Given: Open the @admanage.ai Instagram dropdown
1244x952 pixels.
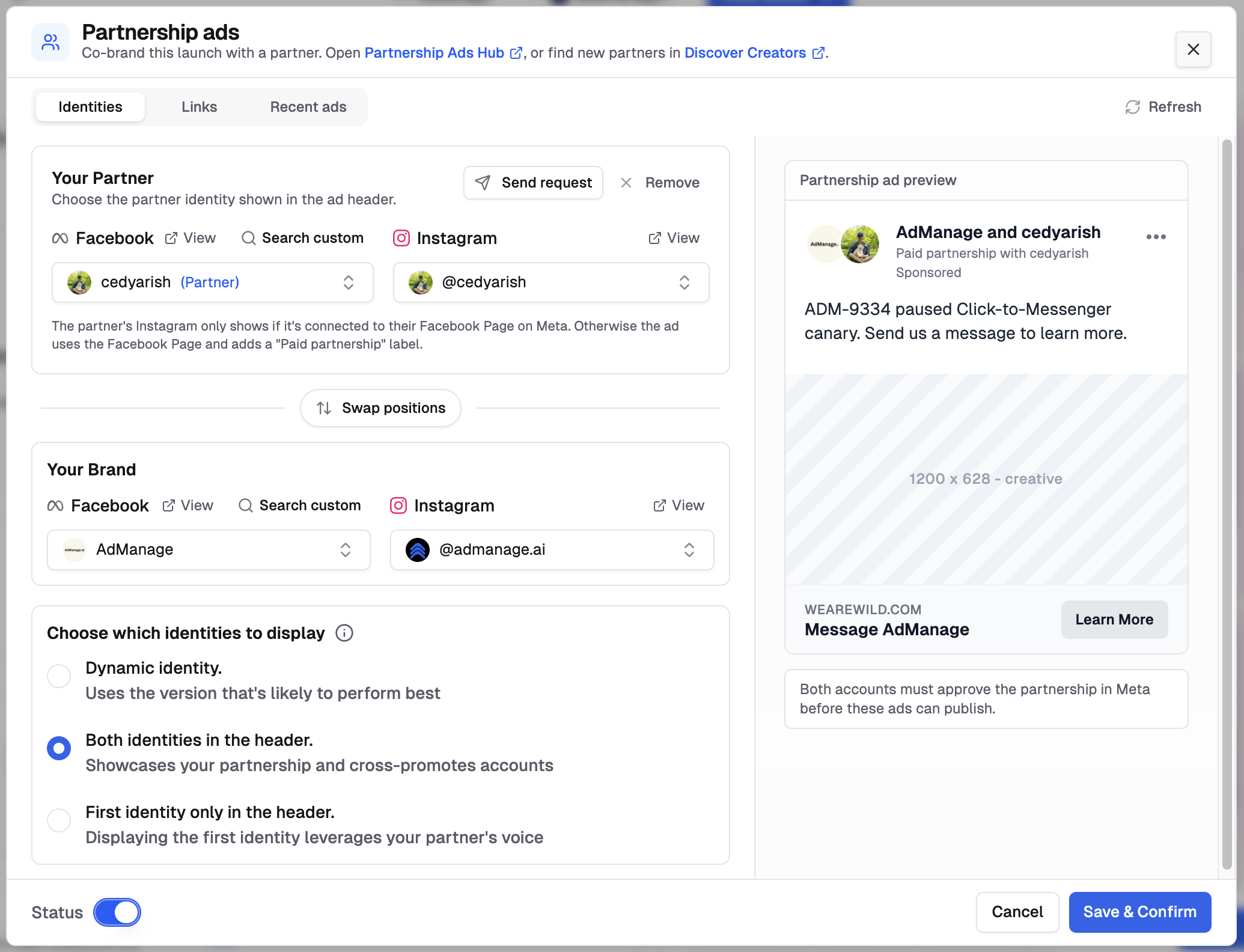Looking at the screenshot, I should (552, 550).
